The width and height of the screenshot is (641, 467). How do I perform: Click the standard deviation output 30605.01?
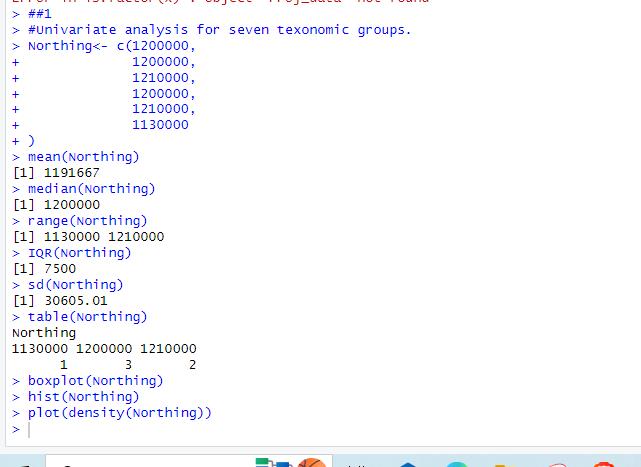tap(76, 301)
